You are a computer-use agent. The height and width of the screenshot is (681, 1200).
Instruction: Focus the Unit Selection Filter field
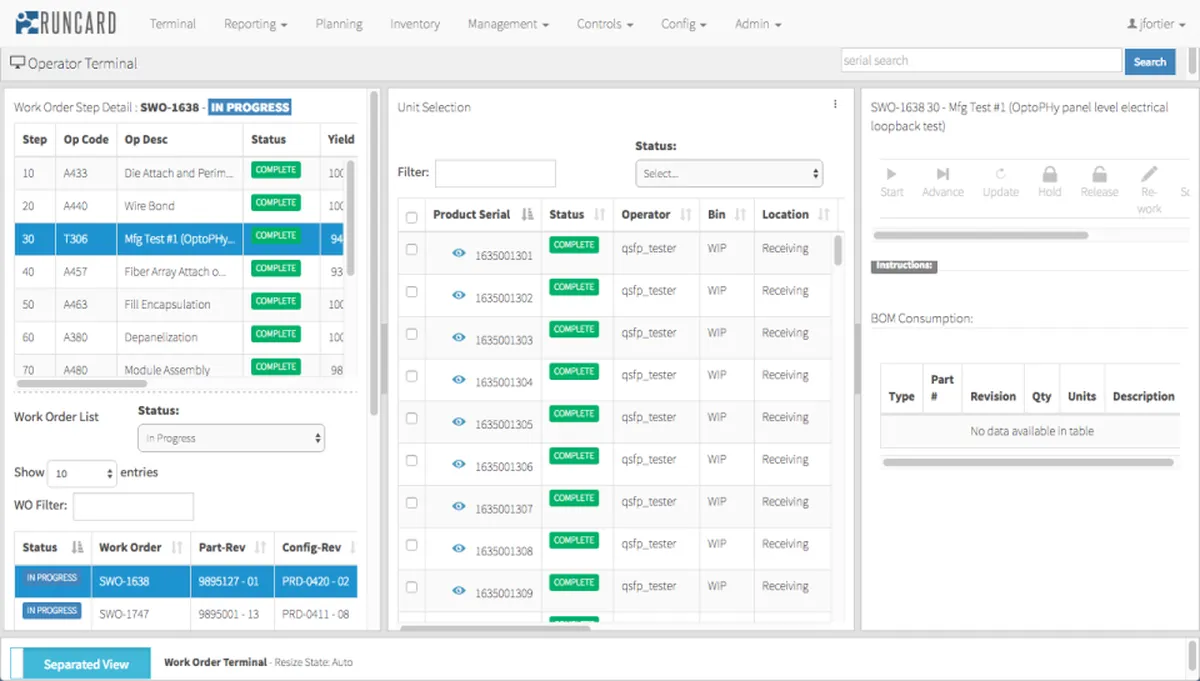point(495,173)
